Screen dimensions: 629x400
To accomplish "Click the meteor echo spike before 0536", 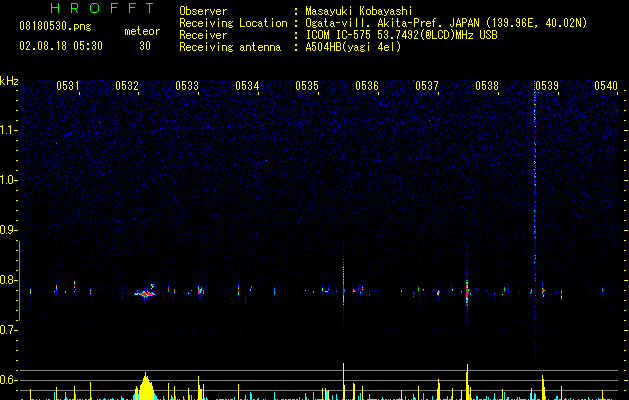I will point(343,287).
